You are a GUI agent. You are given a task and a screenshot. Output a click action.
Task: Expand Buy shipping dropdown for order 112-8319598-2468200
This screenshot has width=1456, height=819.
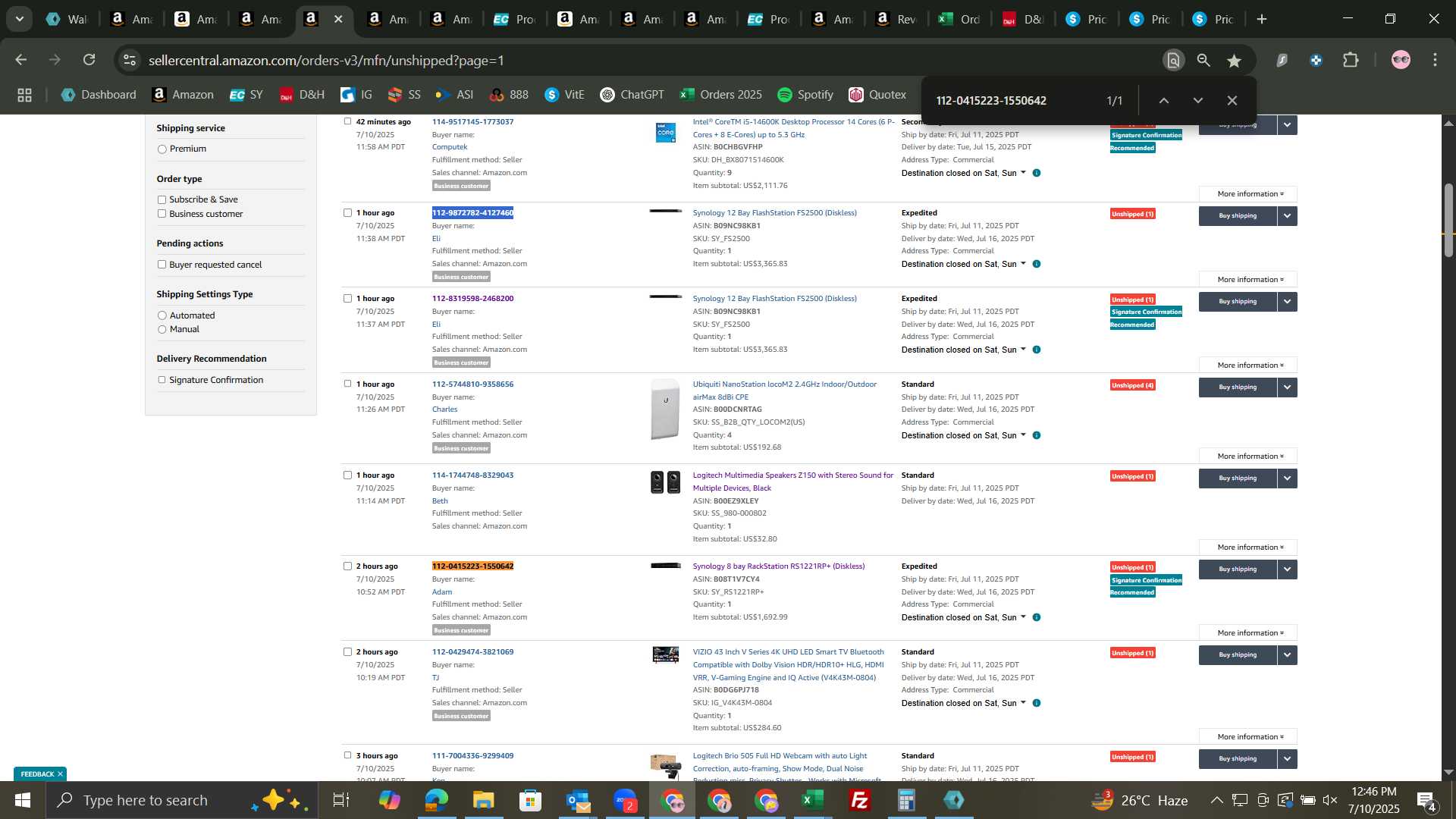coord(1287,302)
